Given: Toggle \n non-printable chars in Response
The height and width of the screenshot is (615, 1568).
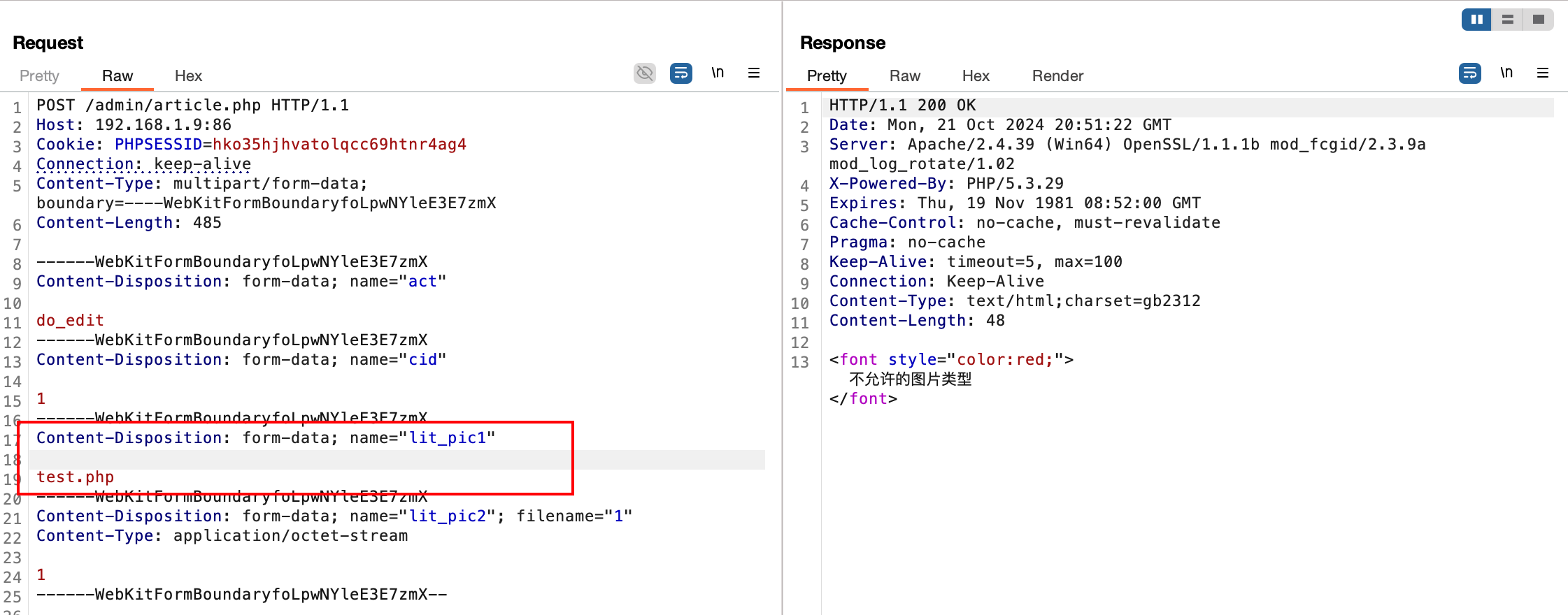Looking at the screenshot, I should click(x=1506, y=73).
